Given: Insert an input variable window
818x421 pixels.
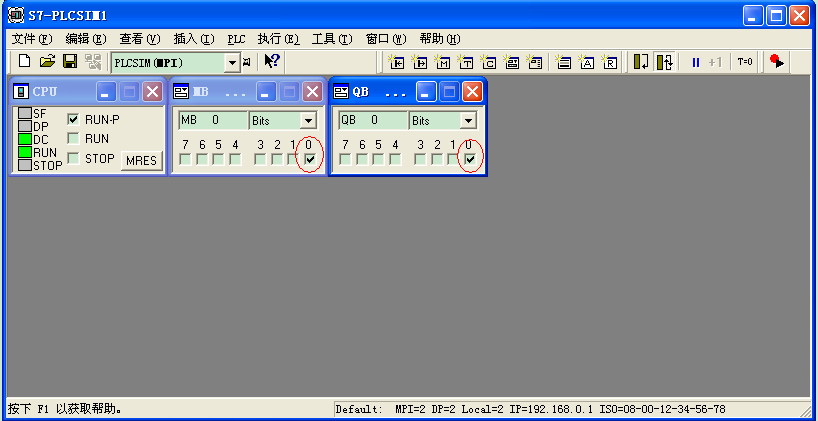Looking at the screenshot, I should click(396, 62).
